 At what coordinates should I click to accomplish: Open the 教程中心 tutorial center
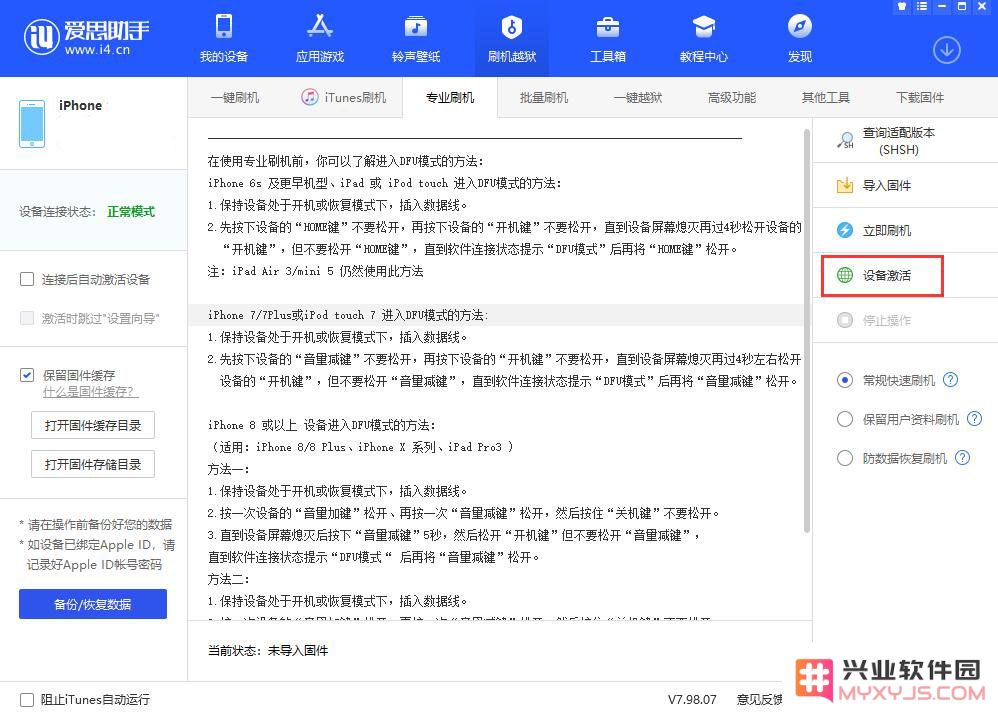point(703,39)
